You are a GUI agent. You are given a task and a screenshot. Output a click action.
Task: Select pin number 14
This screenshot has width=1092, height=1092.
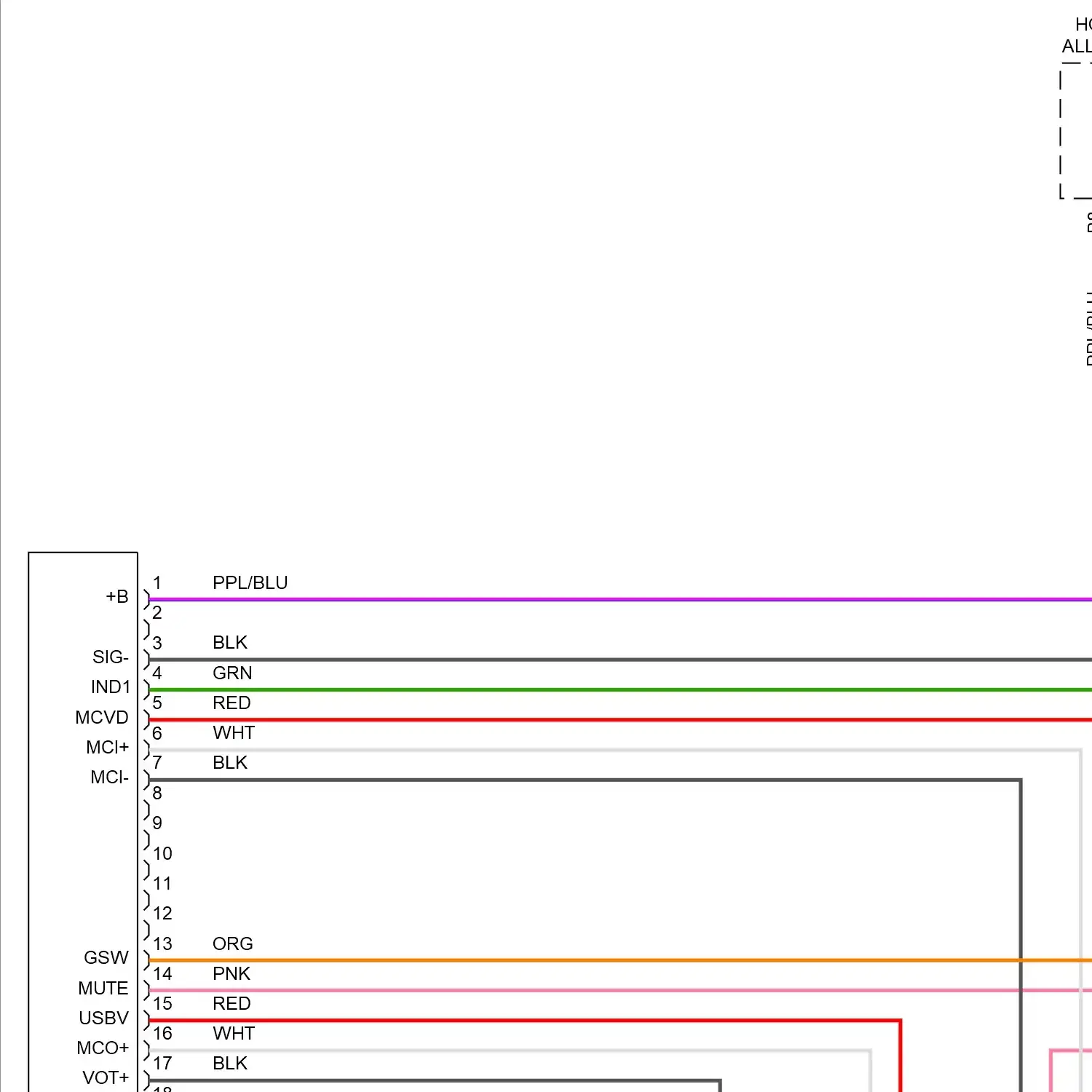pos(162,974)
